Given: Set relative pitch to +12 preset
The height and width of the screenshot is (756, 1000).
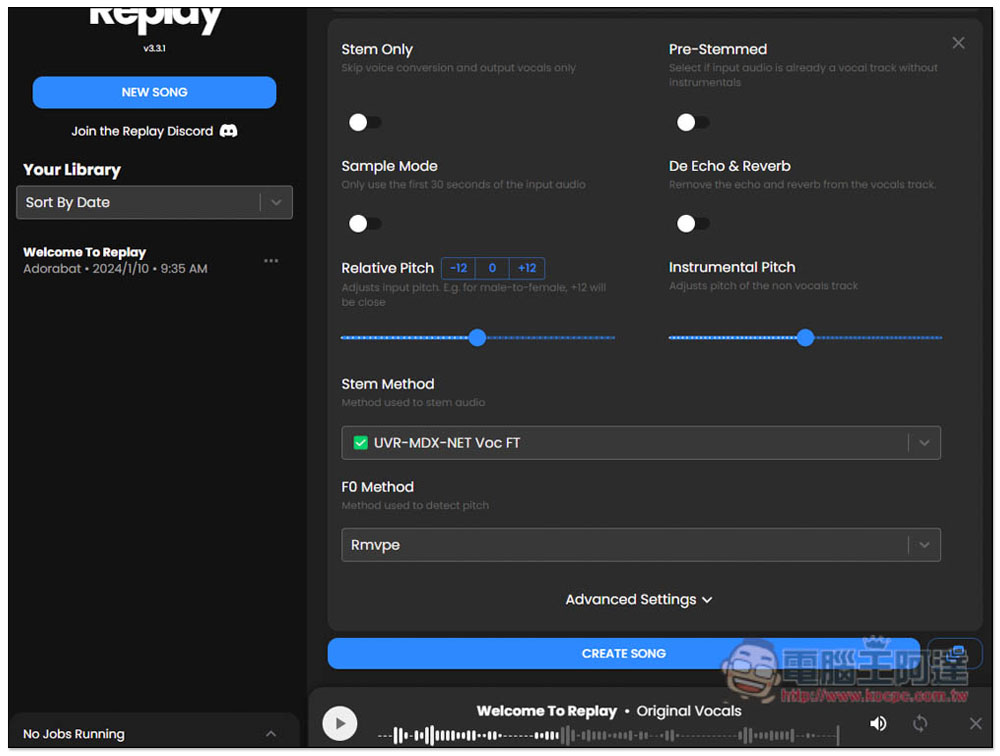Looking at the screenshot, I should 527,268.
